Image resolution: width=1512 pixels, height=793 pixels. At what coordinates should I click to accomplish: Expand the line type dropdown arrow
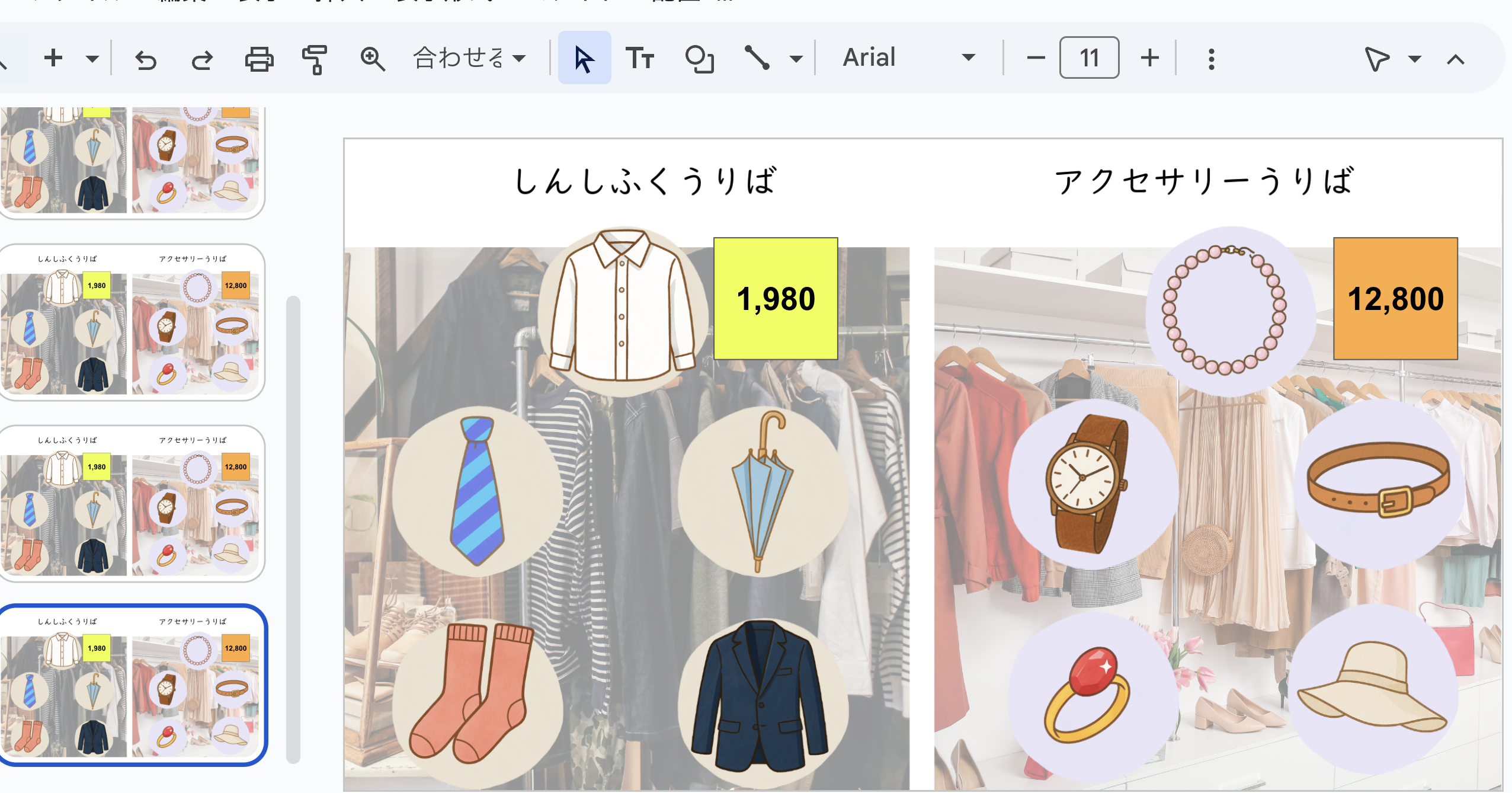[x=796, y=58]
